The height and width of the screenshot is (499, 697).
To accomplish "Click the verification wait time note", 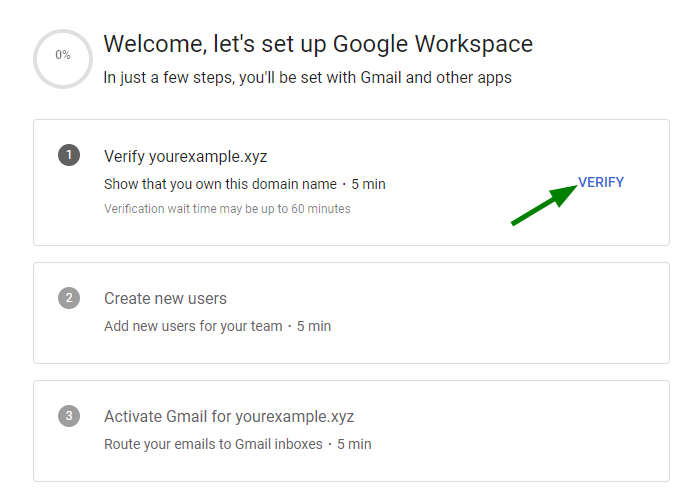I will (227, 209).
